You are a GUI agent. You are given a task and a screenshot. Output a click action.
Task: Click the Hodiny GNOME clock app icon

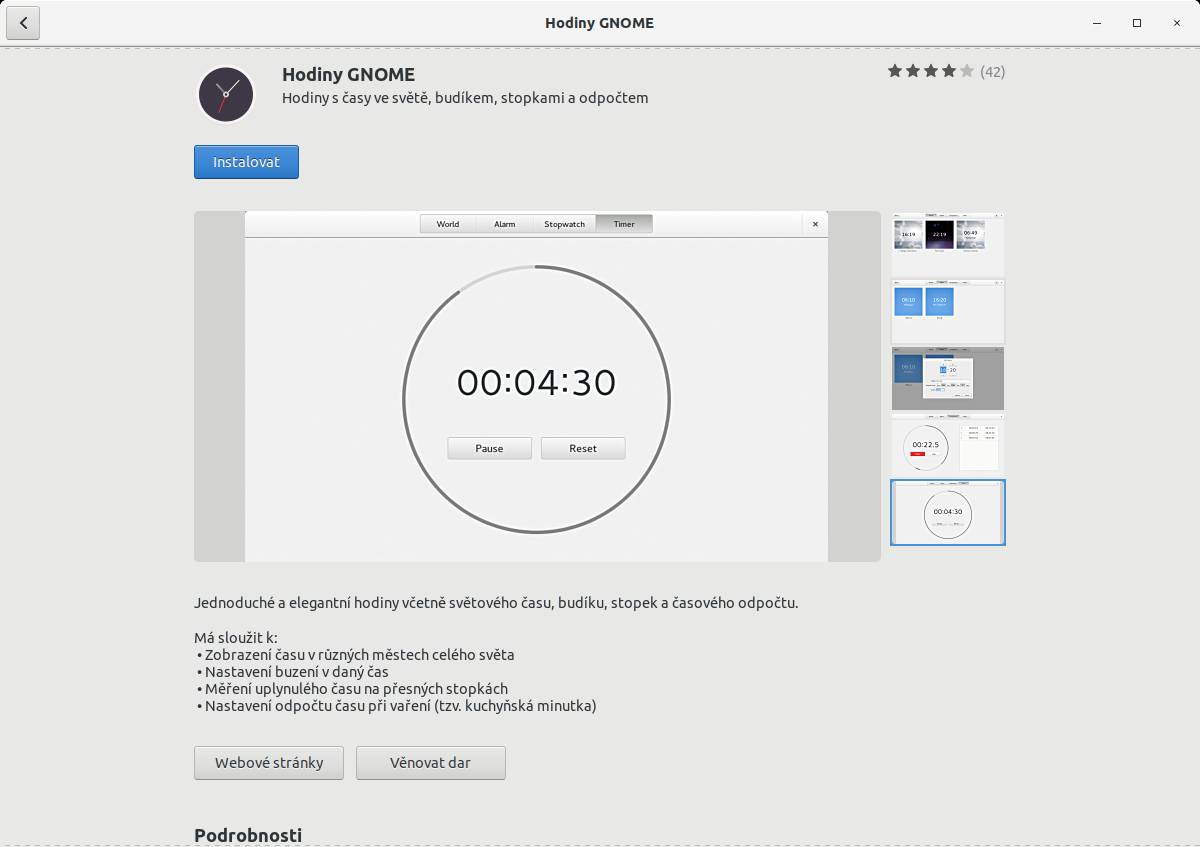point(226,95)
